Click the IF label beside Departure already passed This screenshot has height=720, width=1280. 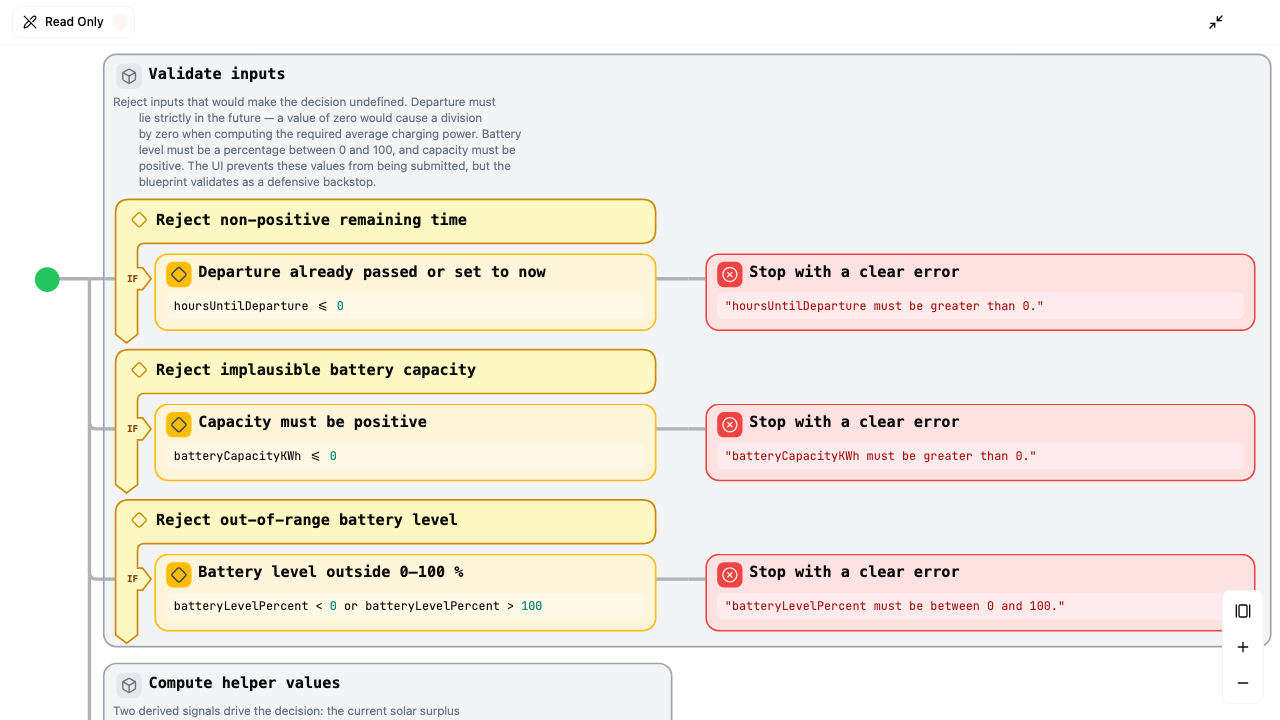[x=132, y=279]
